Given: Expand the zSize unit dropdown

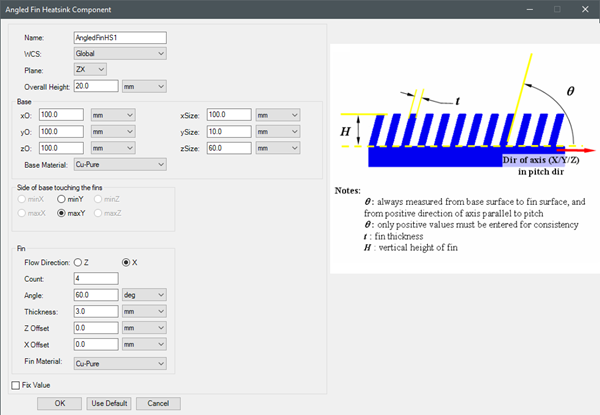Looking at the screenshot, I should click(278, 148).
